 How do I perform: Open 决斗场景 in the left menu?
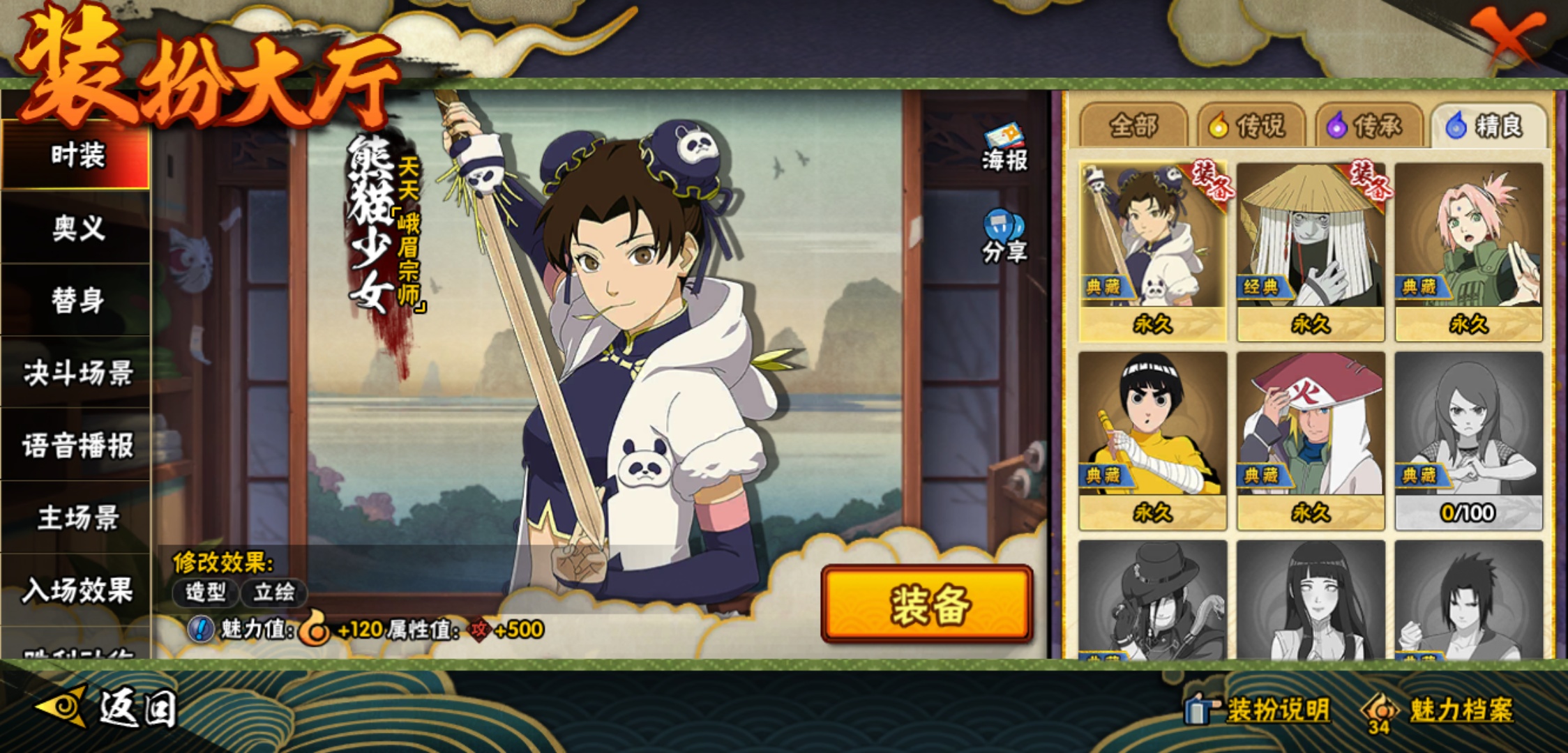77,373
